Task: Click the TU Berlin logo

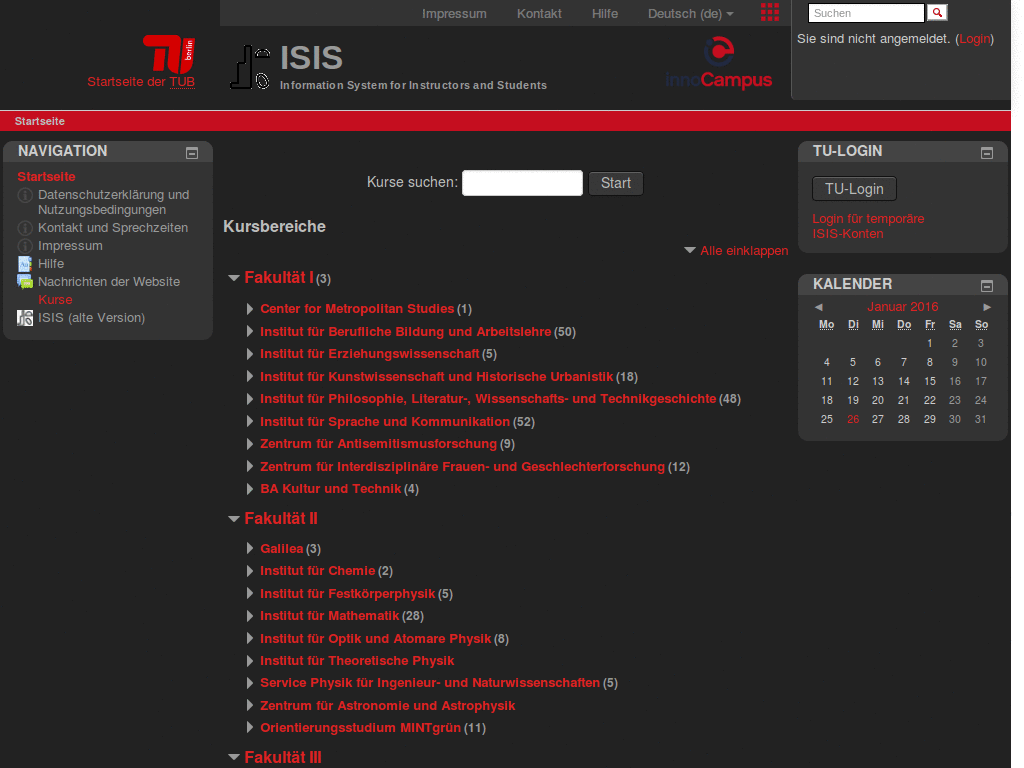Action: coord(169,54)
